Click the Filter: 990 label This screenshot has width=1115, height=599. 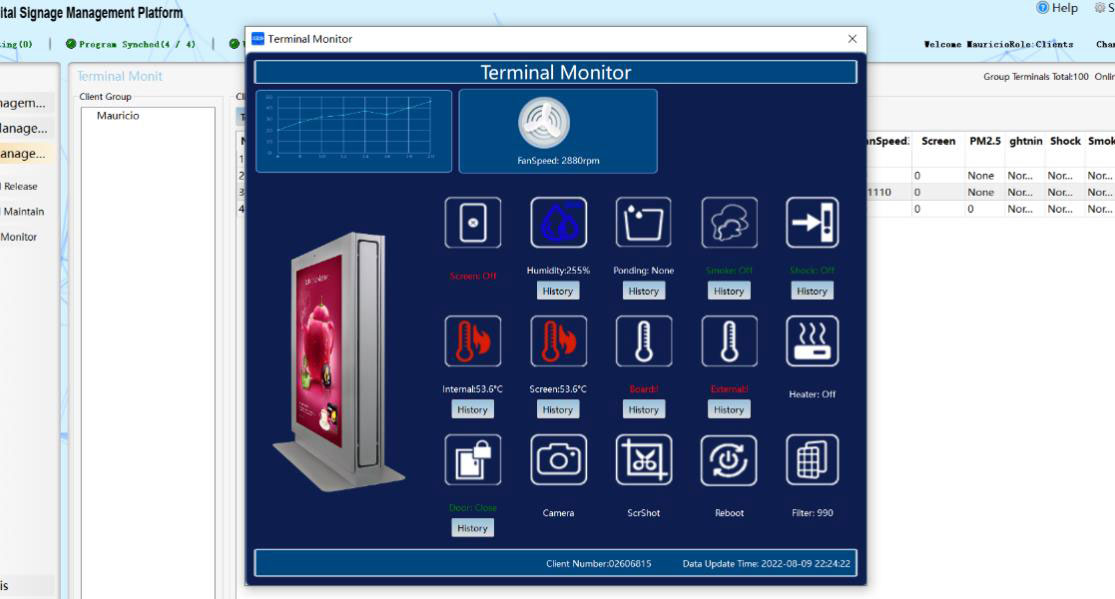tap(812, 513)
